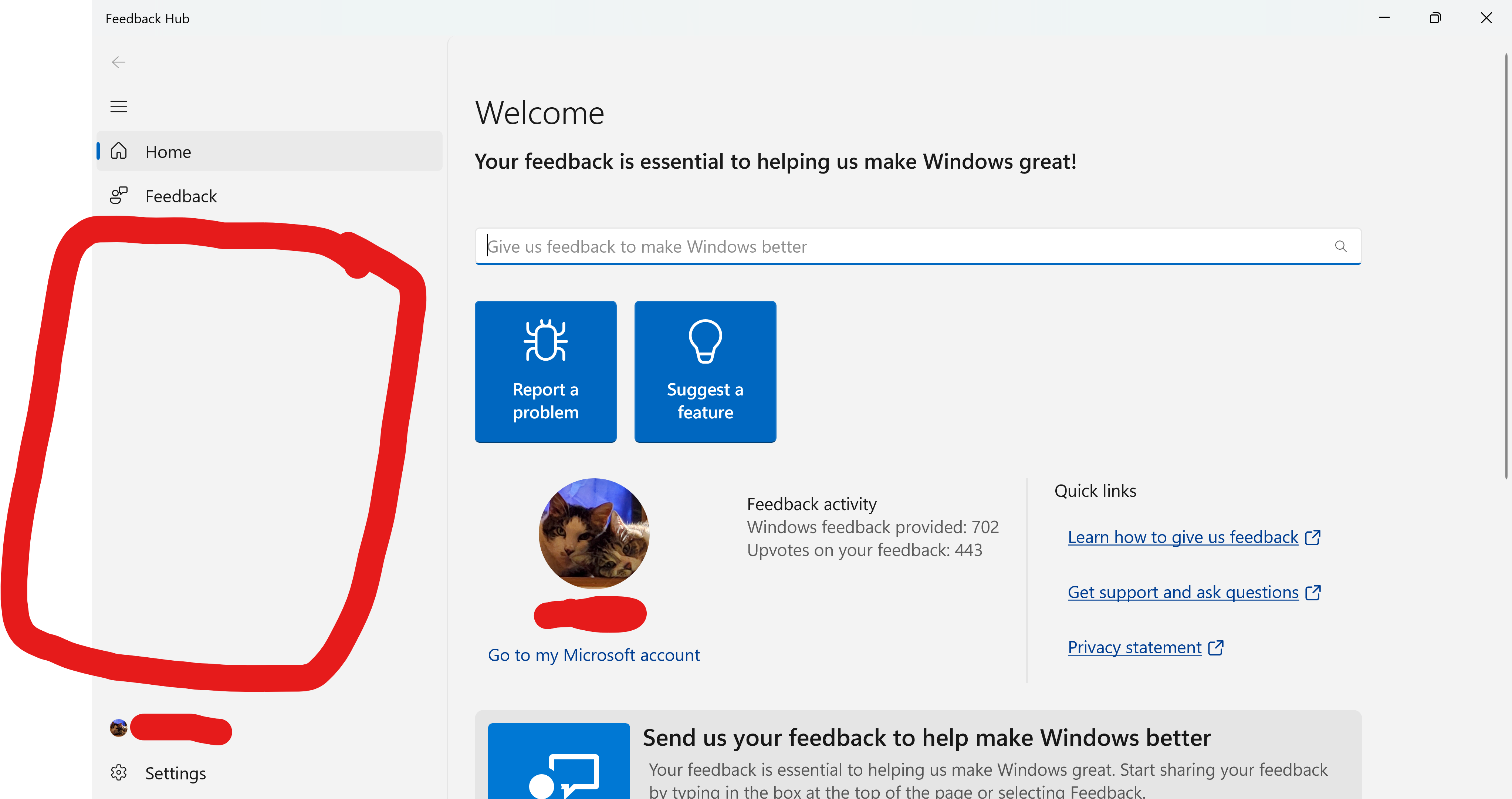Screen dimensions: 1512x799
Task: Click the 'Quick links' heading
Action: click(x=1095, y=491)
